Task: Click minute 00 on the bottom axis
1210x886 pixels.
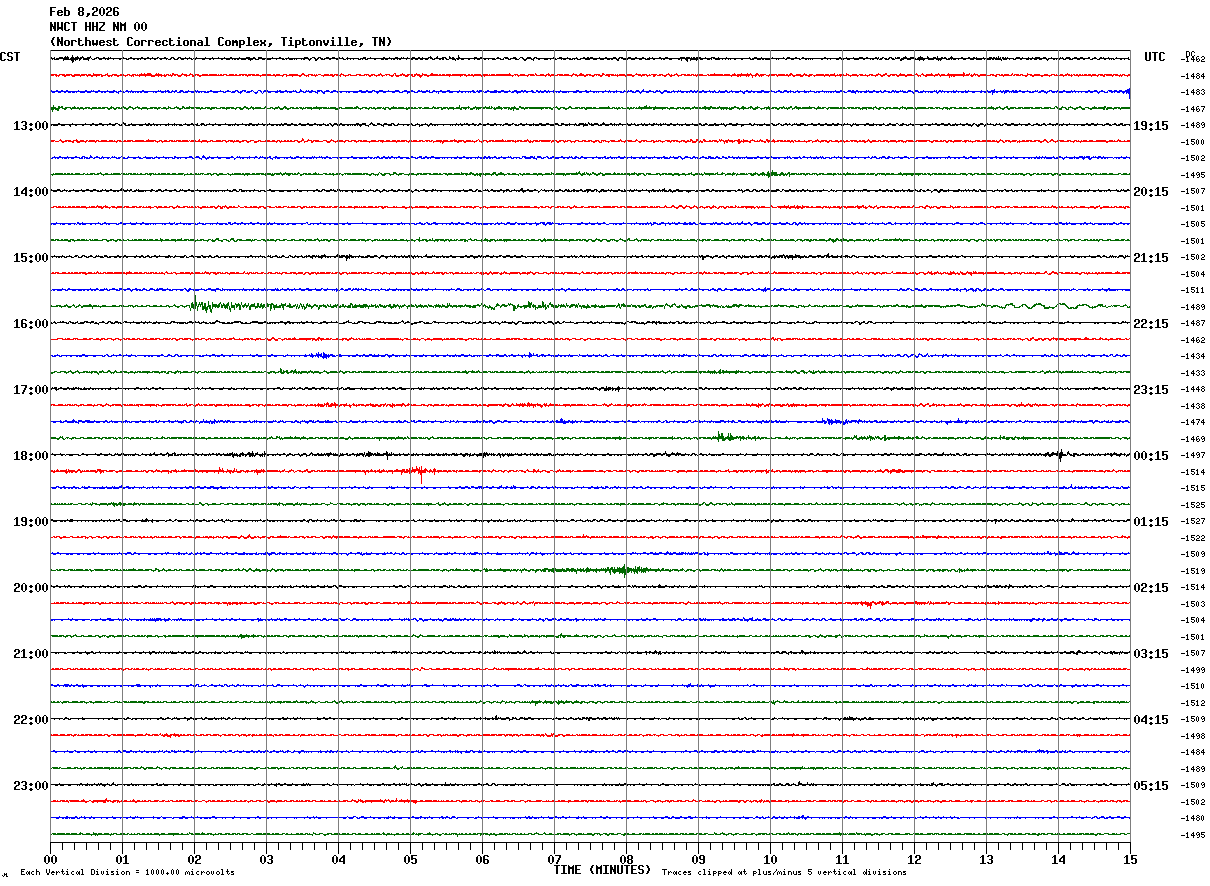Action: click(x=50, y=859)
